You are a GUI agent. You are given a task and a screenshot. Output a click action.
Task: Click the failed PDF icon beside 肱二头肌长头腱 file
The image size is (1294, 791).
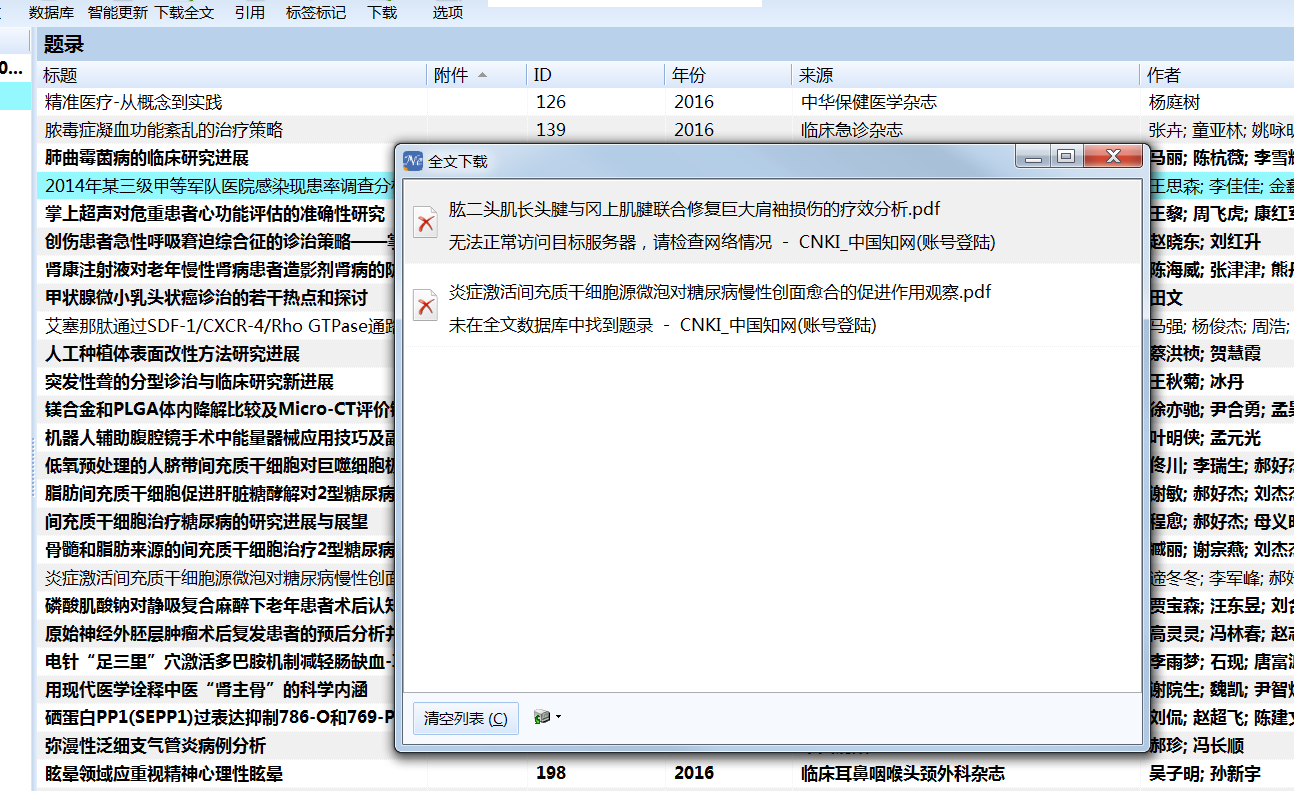(427, 224)
